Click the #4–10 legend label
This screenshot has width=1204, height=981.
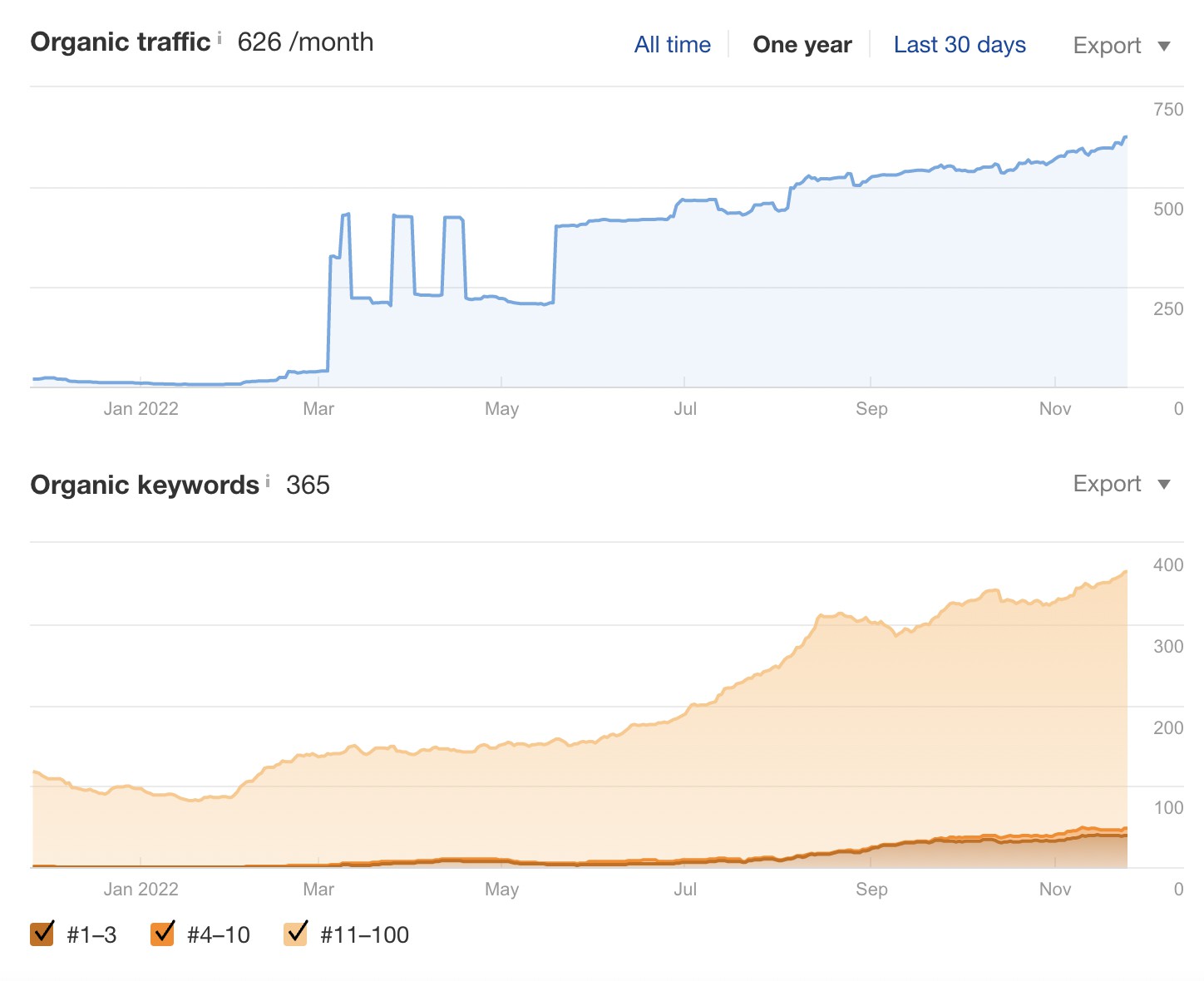point(219,935)
